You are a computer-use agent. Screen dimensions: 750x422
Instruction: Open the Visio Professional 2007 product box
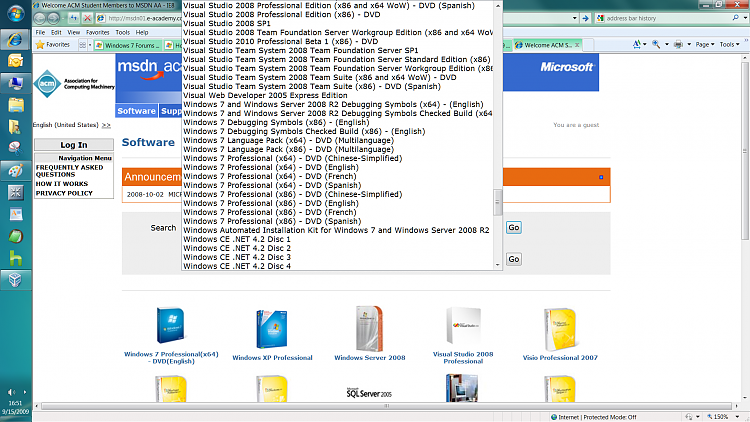tap(560, 329)
